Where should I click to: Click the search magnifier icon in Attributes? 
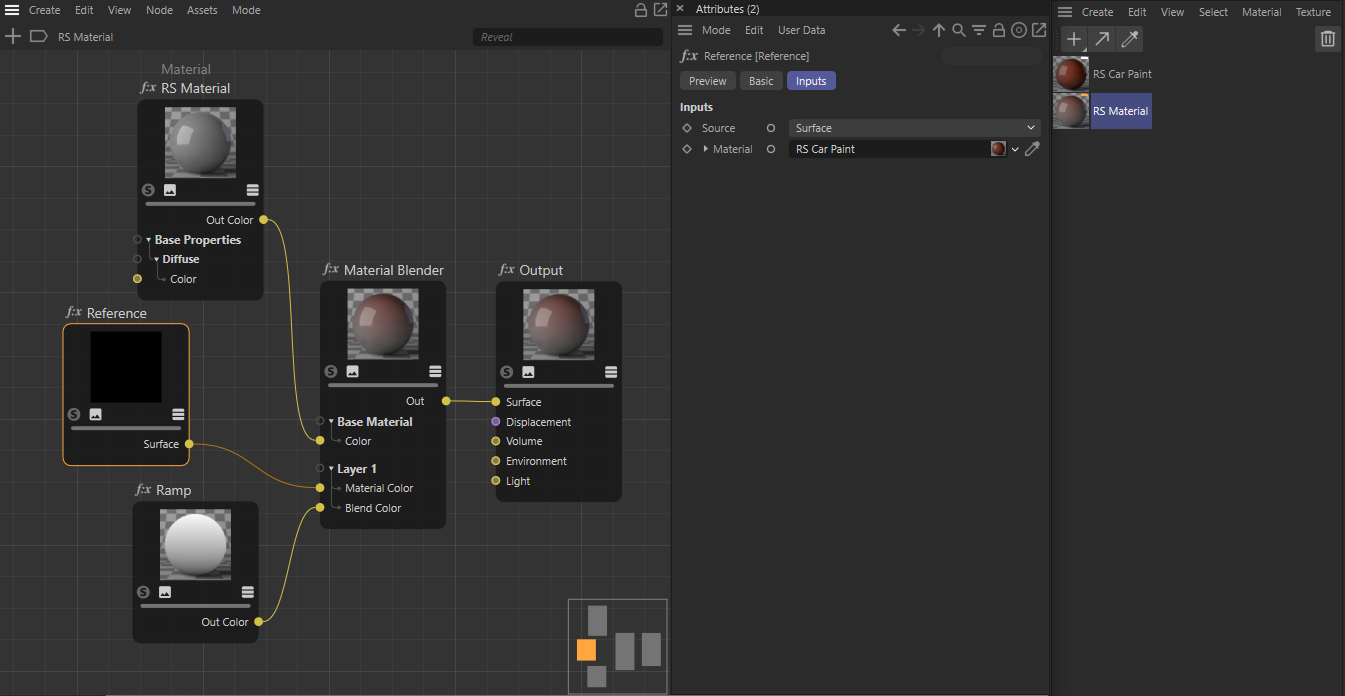pos(959,30)
